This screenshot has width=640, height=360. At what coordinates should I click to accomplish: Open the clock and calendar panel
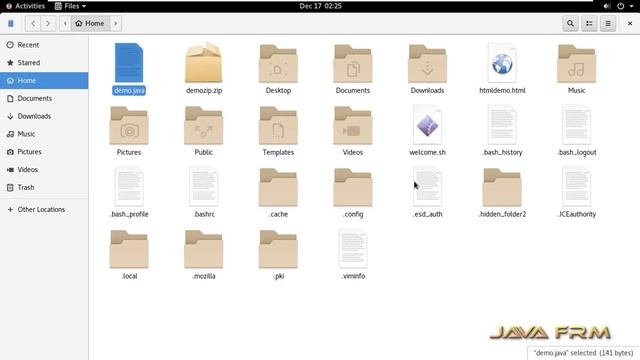tap(320, 6)
